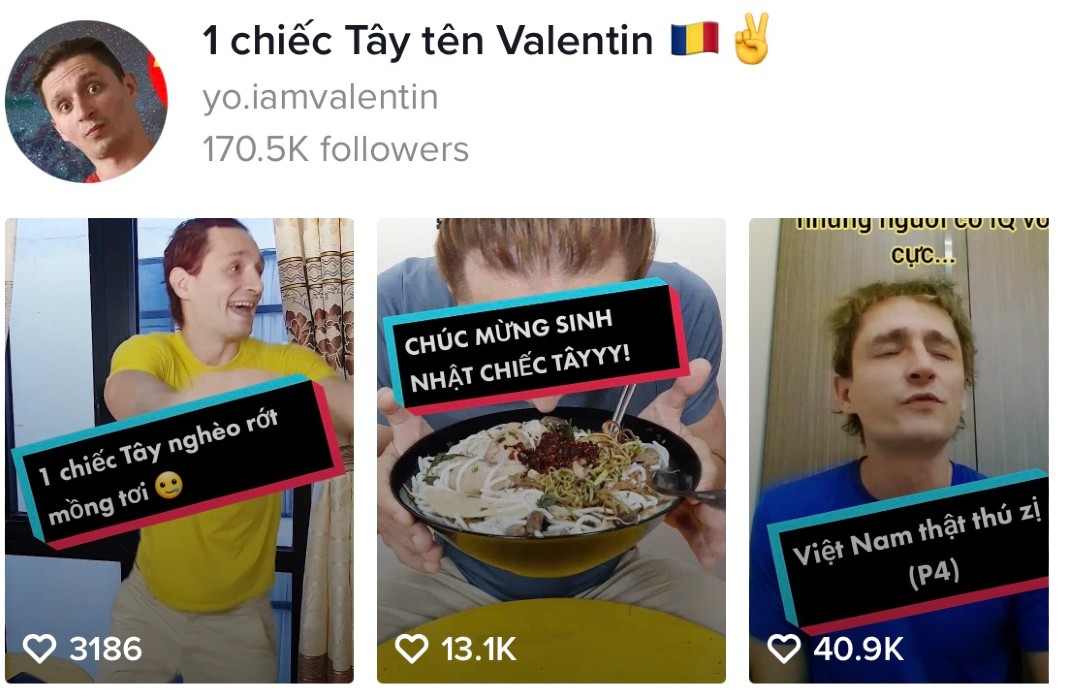Open profile name '1 chiếc Tây tên Valentin'

[428, 40]
